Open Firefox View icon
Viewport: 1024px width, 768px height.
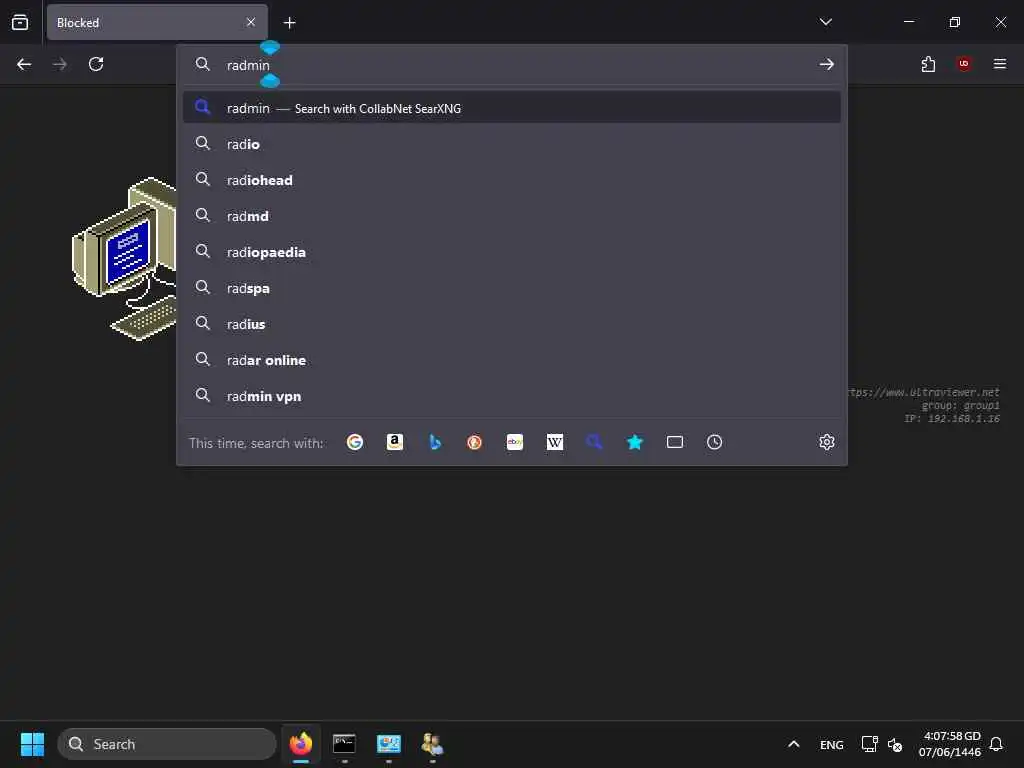point(20,22)
